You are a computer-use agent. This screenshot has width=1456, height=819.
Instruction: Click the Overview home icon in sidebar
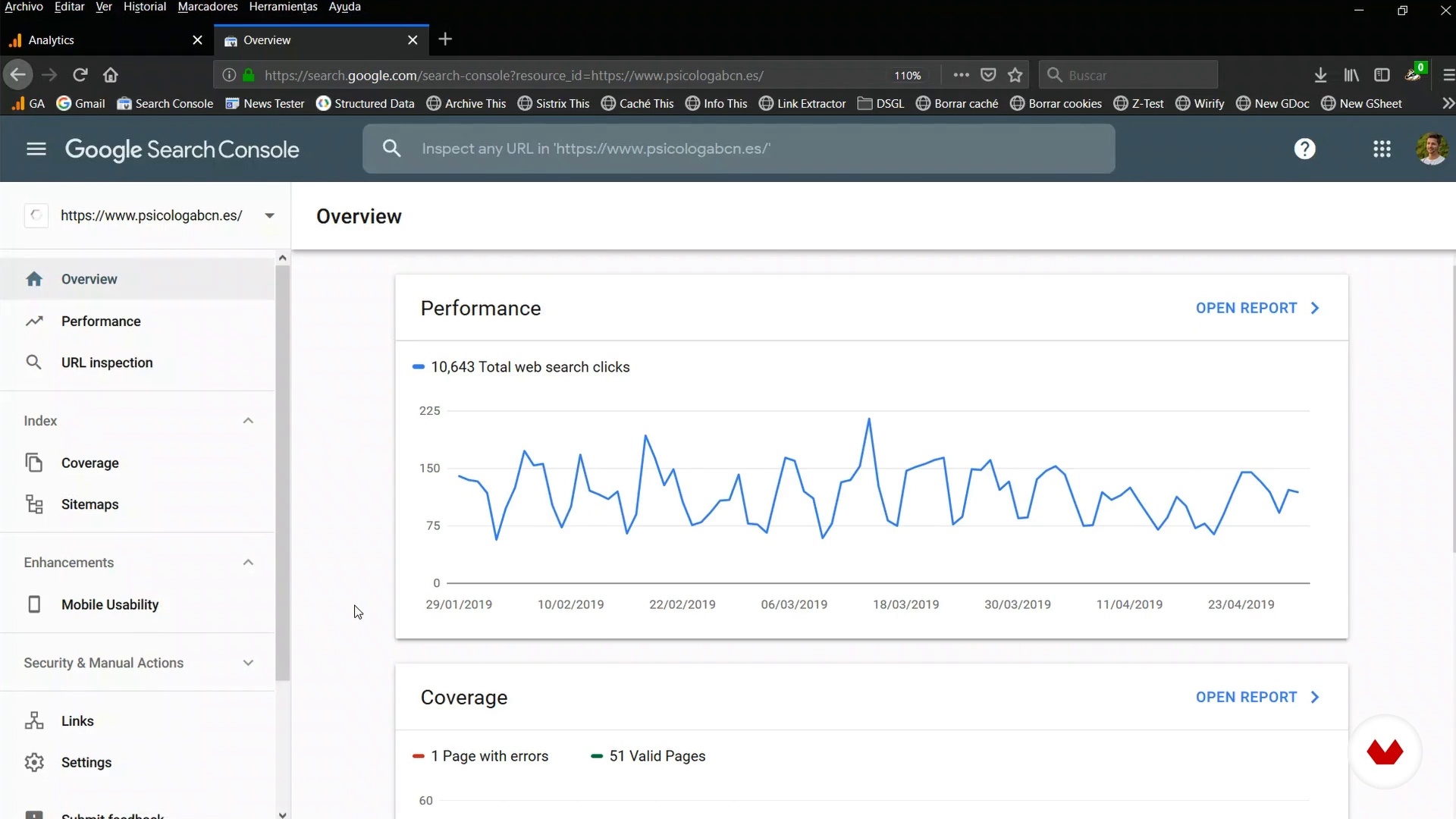coord(34,279)
